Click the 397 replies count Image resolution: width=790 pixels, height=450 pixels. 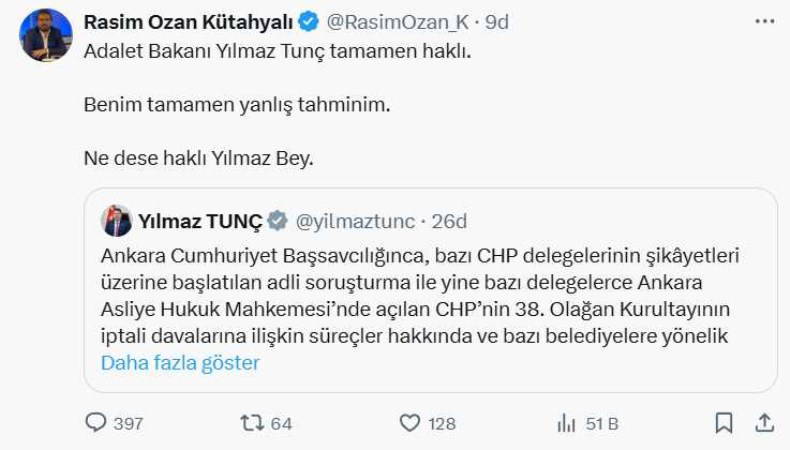pos(128,424)
